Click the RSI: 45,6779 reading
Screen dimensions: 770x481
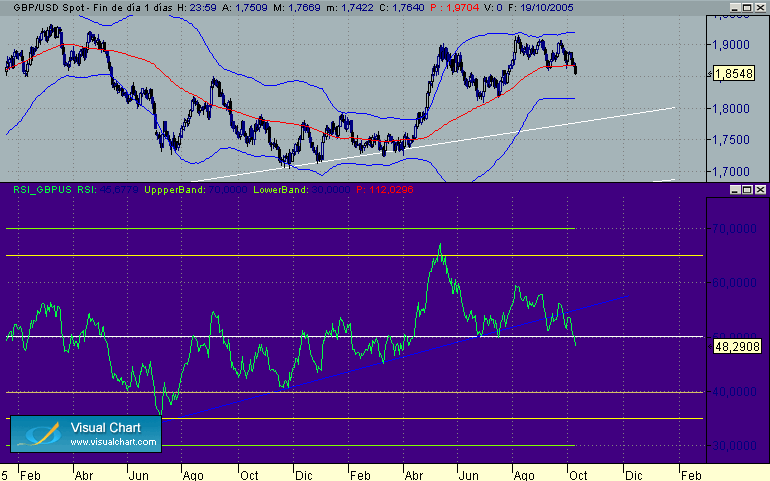tap(108, 190)
